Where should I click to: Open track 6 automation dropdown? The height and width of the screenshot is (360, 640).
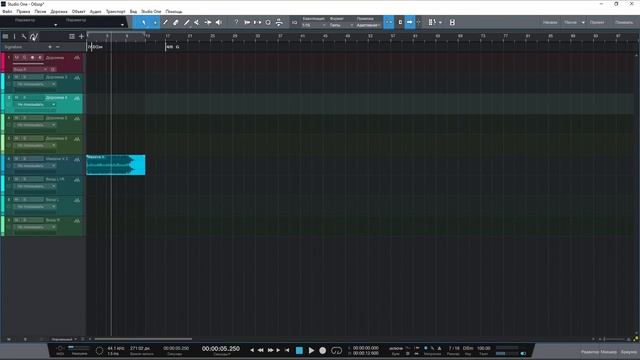click(35, 166)
